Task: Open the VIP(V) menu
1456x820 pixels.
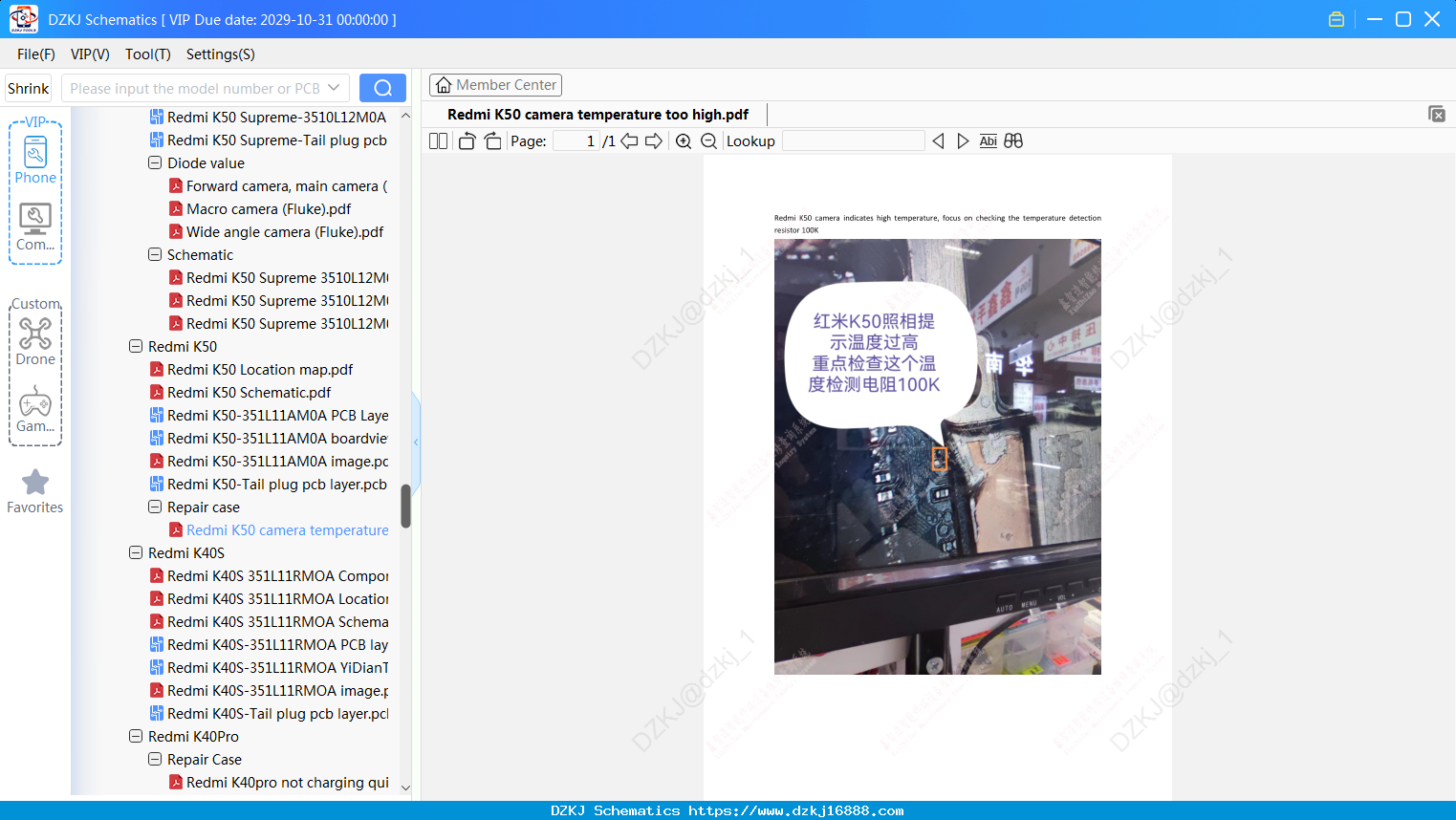Action: click(x=90, y=54)
